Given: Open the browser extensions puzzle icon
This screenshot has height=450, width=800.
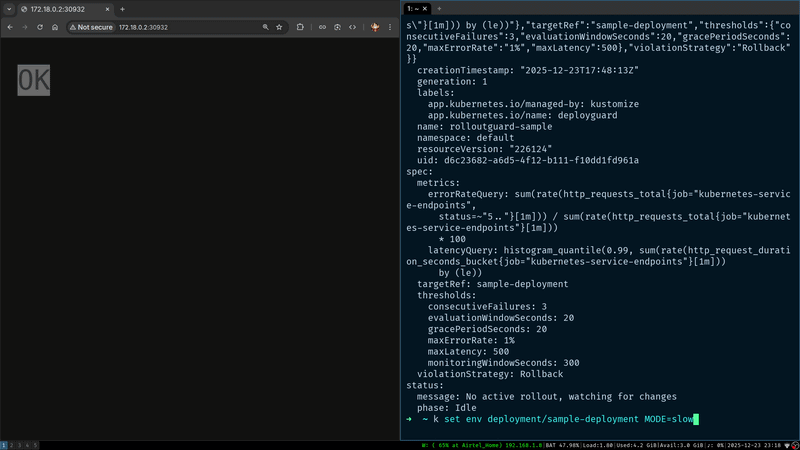Looking at the screenshot, I should coord(300,27).
